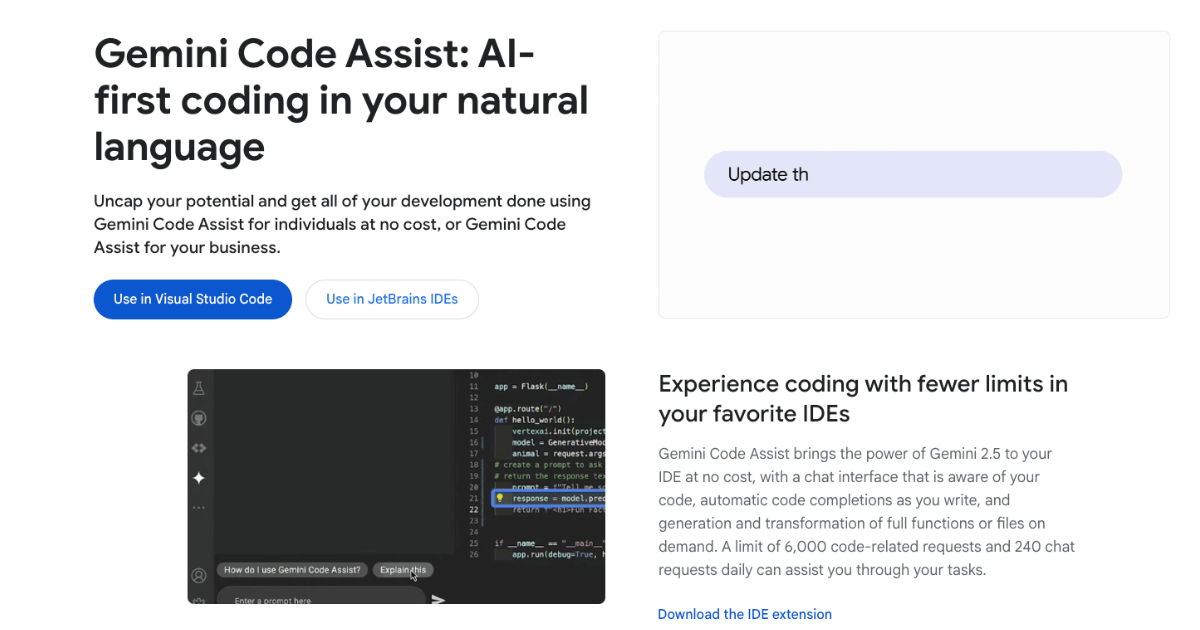The image size is (1200, 630).
Task: Click the highlighted 'response = model.pred' code line
Action: tap(550, 498)
